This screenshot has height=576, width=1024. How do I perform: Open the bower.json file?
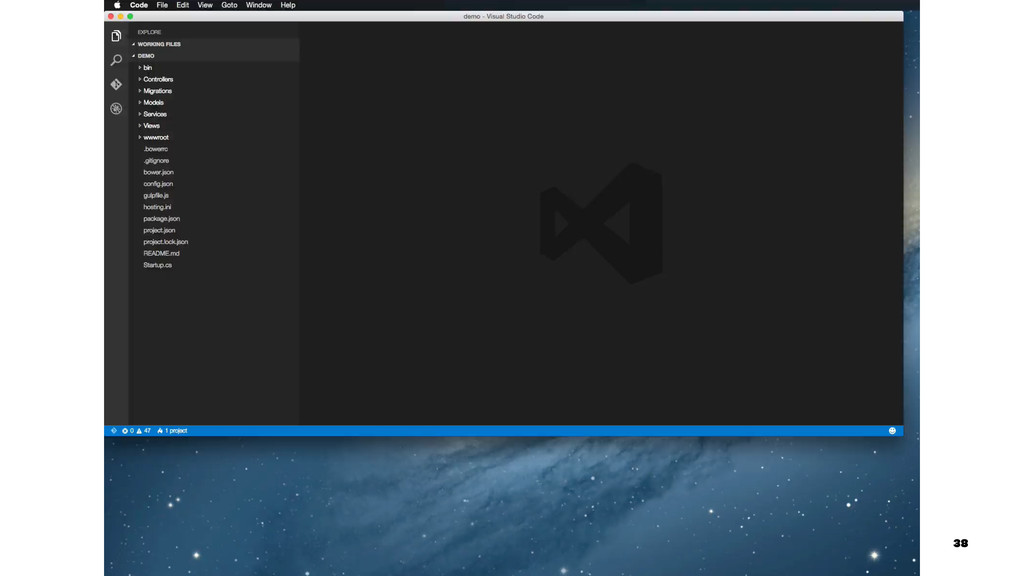(x=159, y=172)
